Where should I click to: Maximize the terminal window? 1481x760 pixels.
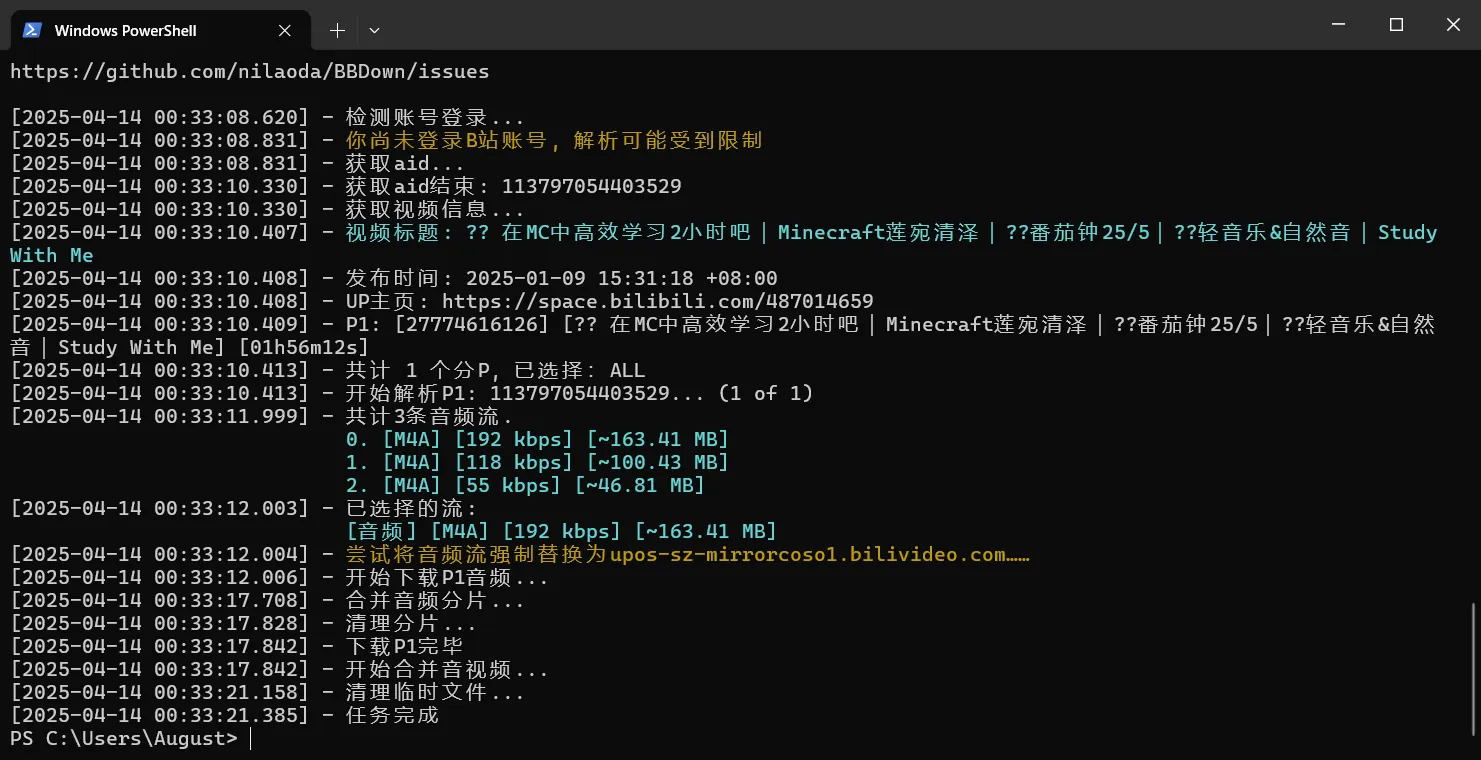tap(1397, 25)
